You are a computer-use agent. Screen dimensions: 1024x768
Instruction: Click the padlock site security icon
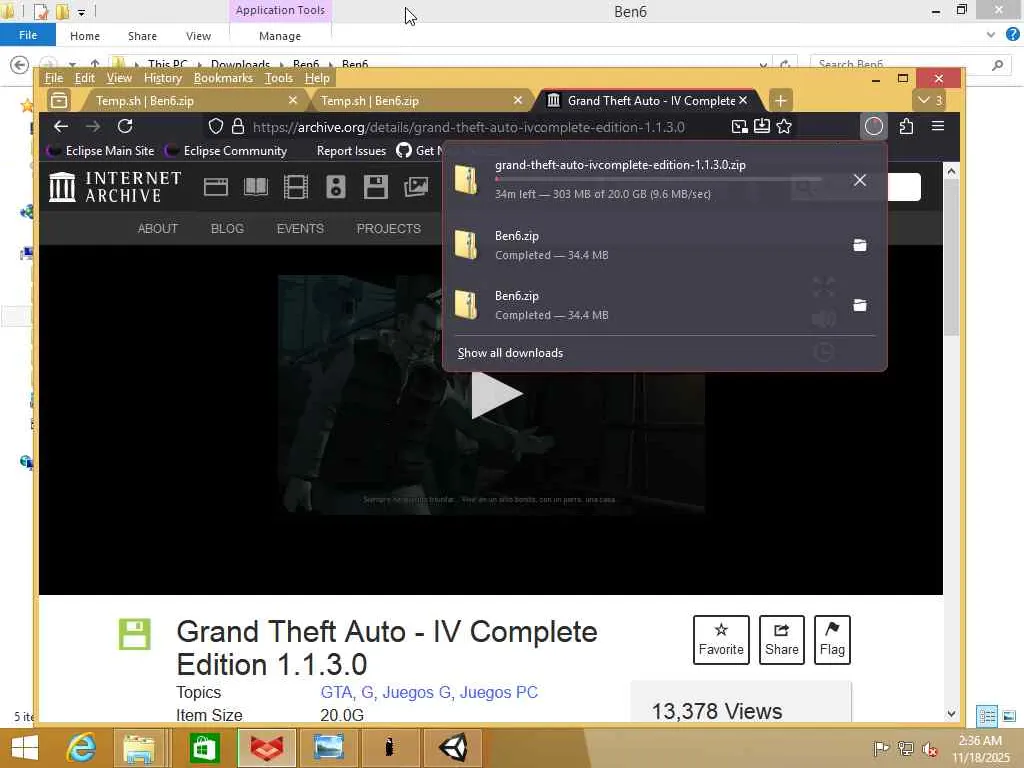coord(238,127)
